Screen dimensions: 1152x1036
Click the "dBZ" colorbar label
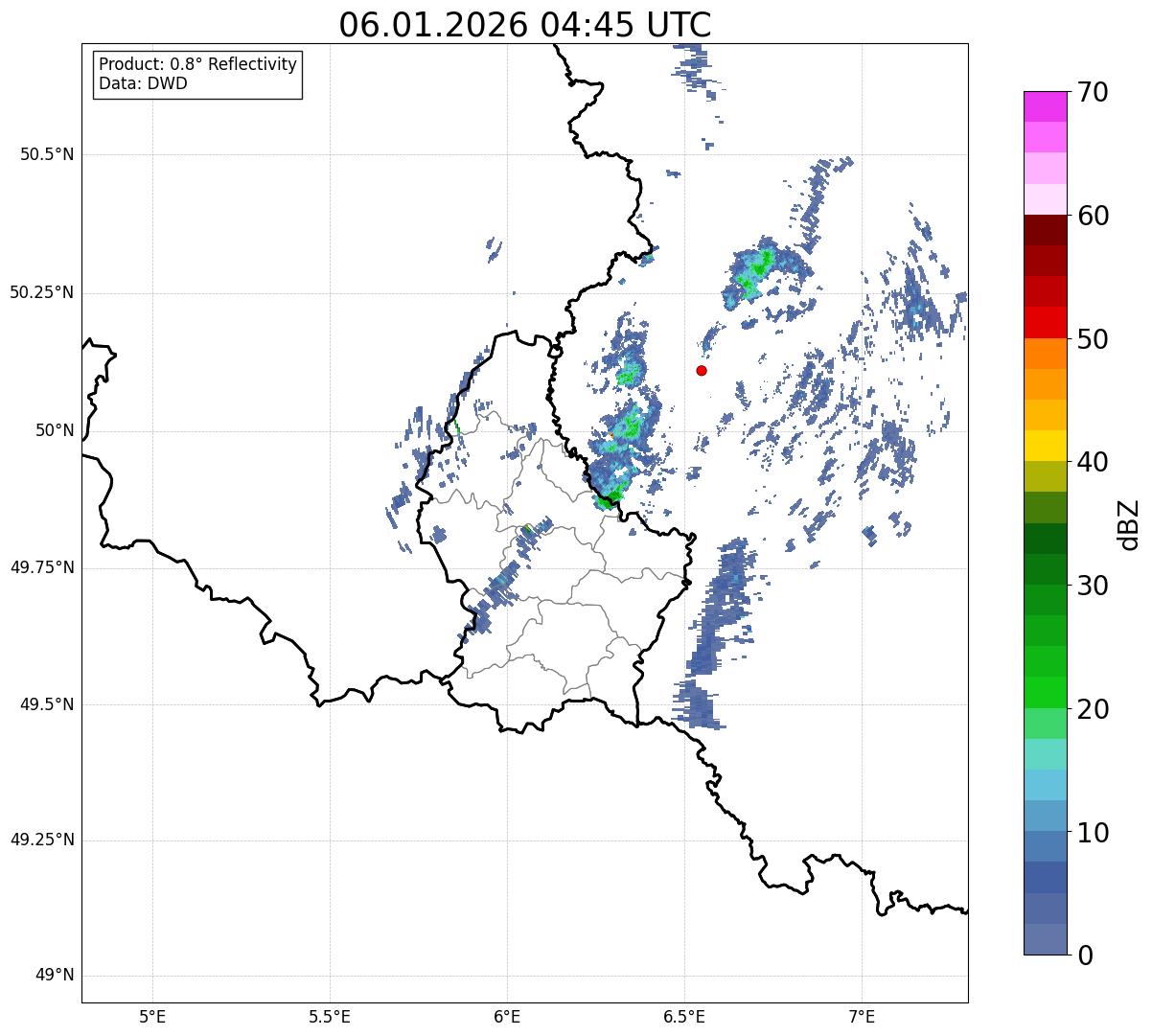(1130, 523)
